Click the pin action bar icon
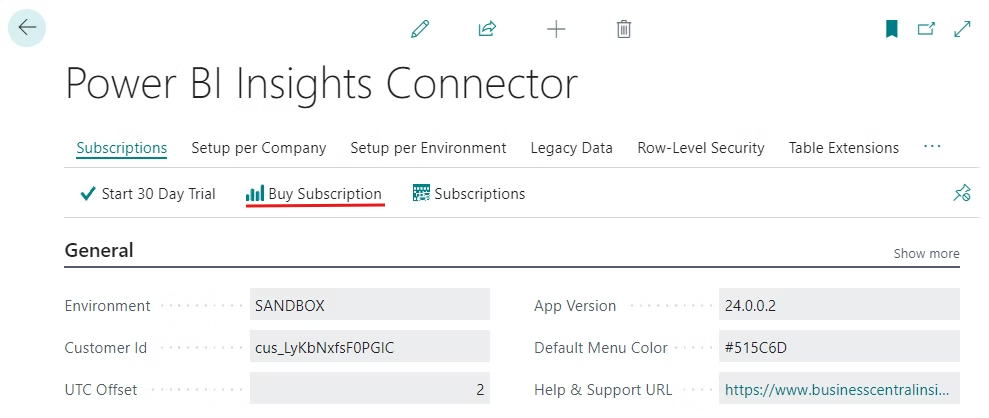989x418 pixels. [x=962, y=193]
